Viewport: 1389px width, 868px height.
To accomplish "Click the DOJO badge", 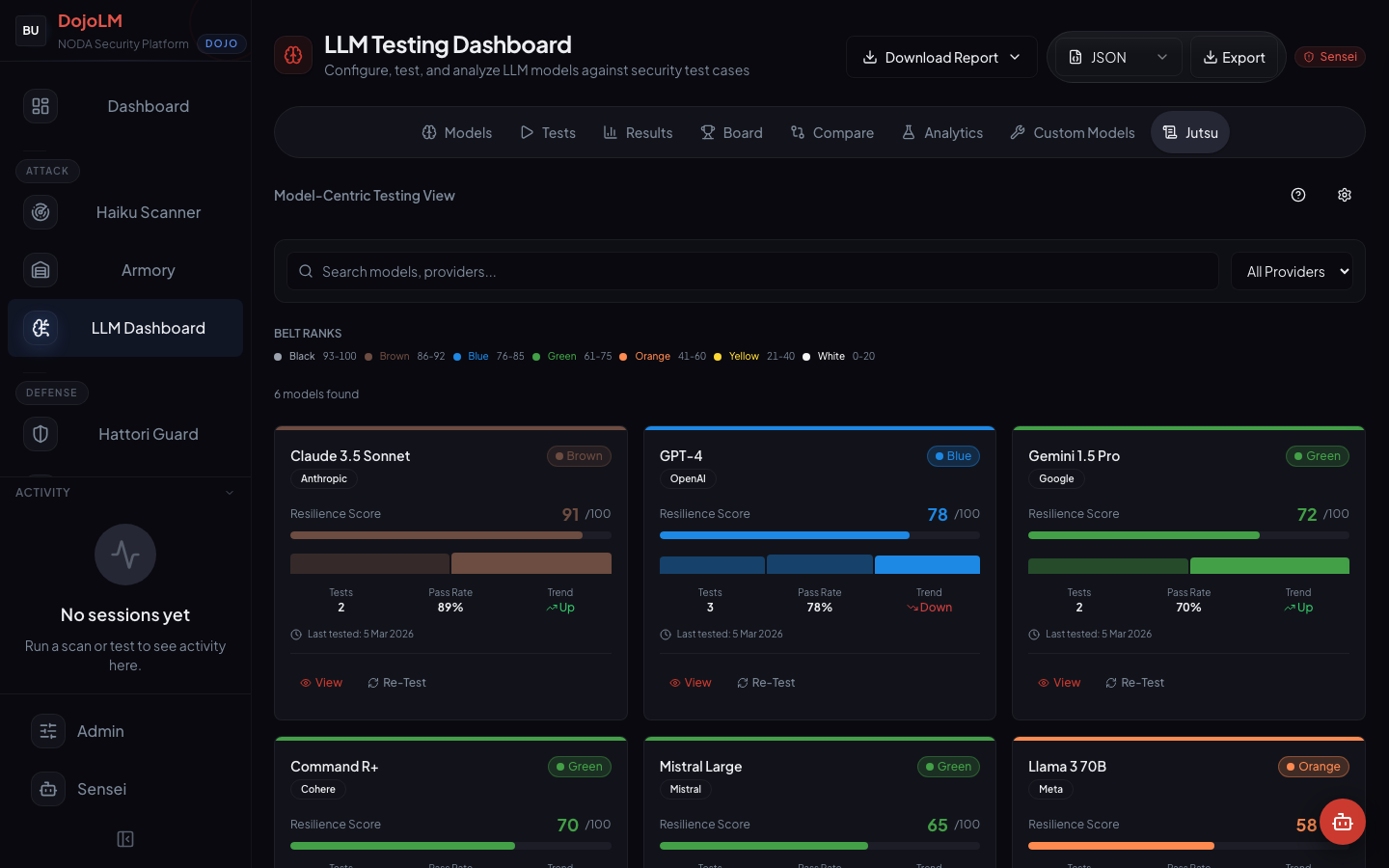I will (222, 43).
